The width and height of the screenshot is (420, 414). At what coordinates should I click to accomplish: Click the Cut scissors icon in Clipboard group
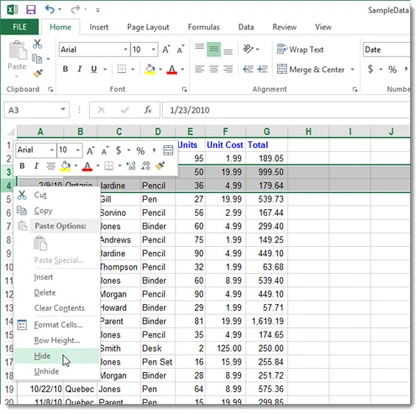click(x=37, y=44)
